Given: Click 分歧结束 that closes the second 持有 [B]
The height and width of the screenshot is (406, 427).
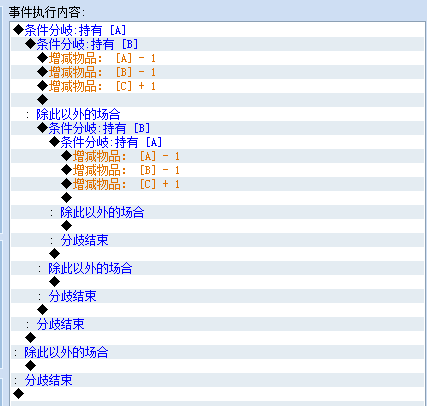Looking at the screenshot, I should [x=217, y=296].
